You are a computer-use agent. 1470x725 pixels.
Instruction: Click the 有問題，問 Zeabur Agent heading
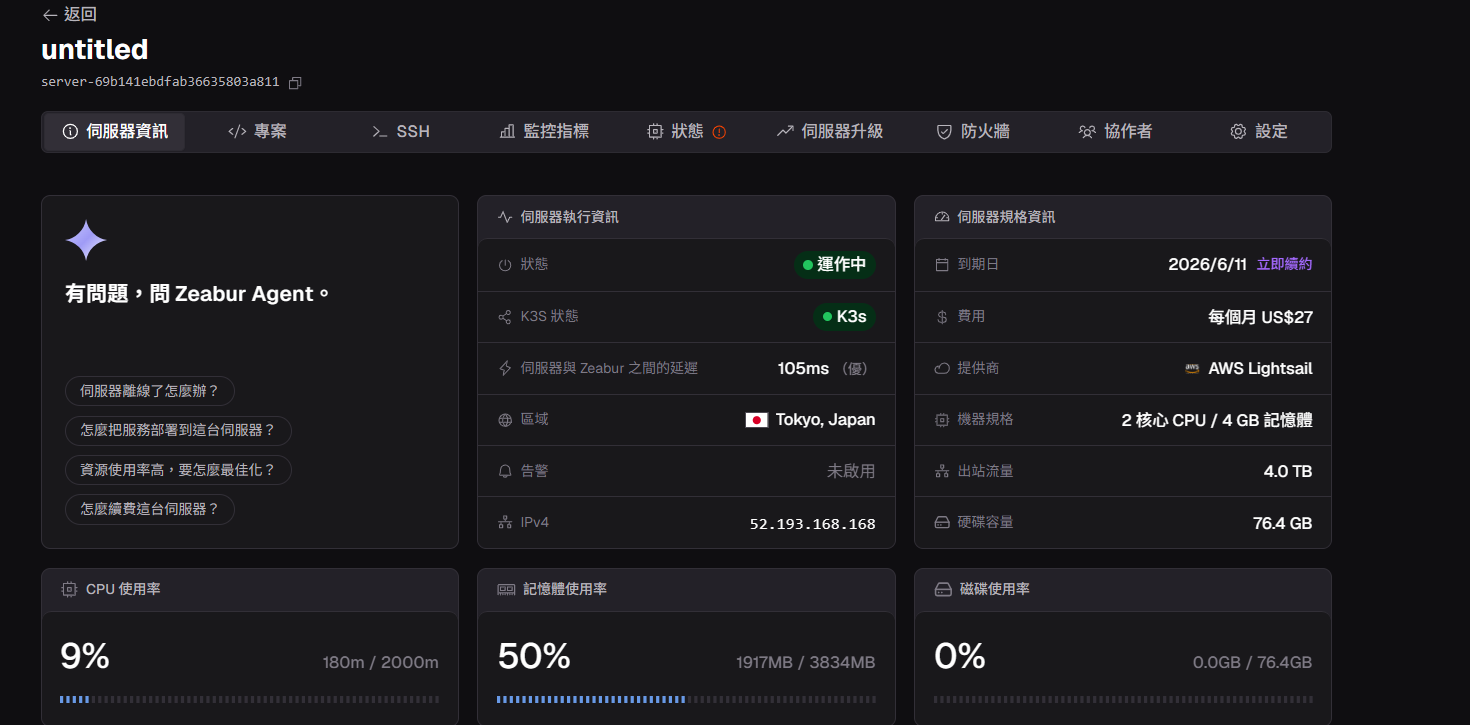point(197,294)
